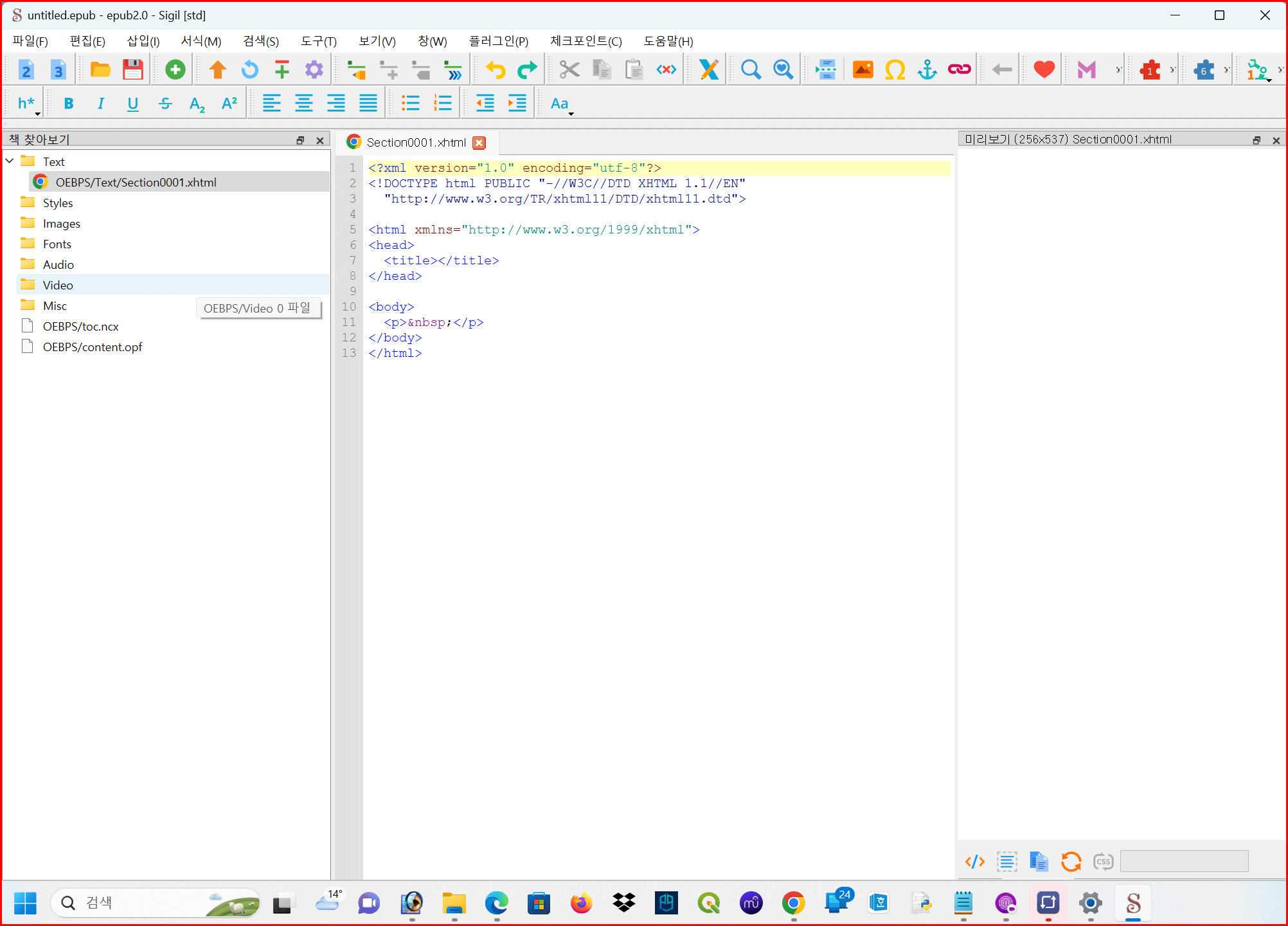Image resolution: width=1288 pixels, height=926 pixels.
Task: Toggle Italic formatting button
Action: pyautogui.click(x=100, y=104)
